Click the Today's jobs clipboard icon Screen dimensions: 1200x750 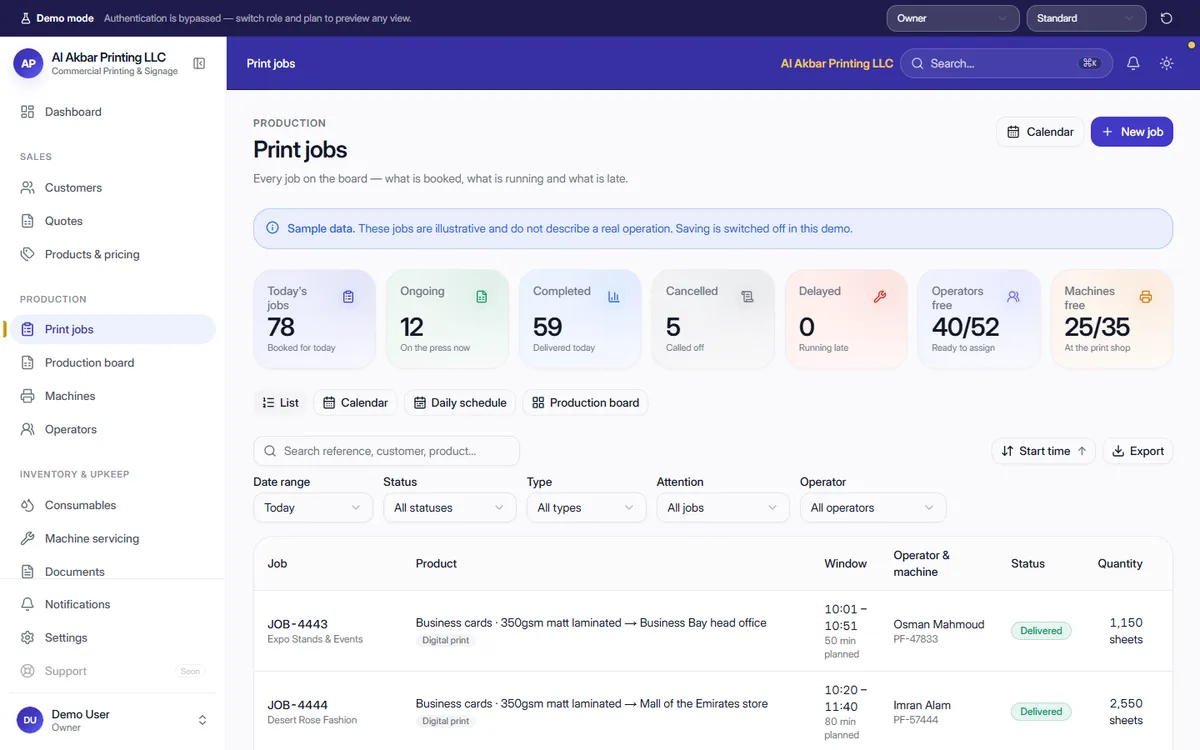pos(348,297)
